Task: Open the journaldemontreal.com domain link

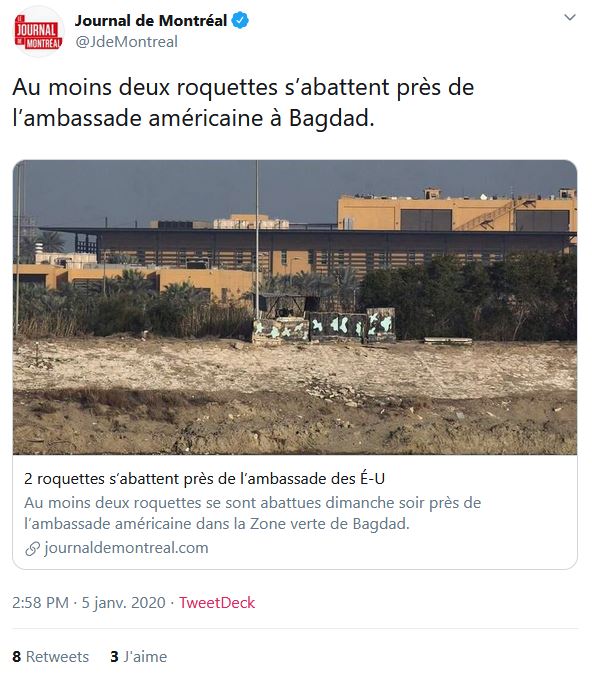Action: 126,548
